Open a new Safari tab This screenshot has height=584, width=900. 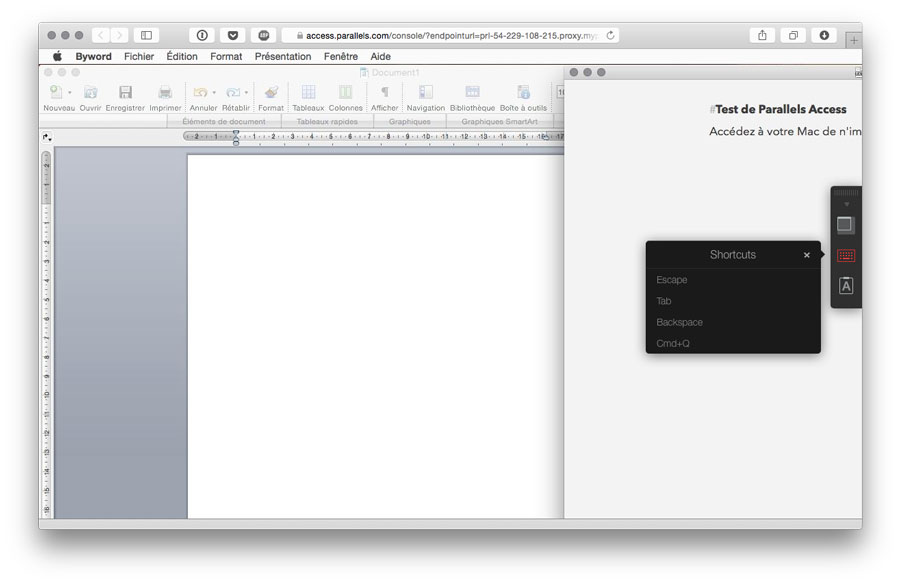coord(854,40)
